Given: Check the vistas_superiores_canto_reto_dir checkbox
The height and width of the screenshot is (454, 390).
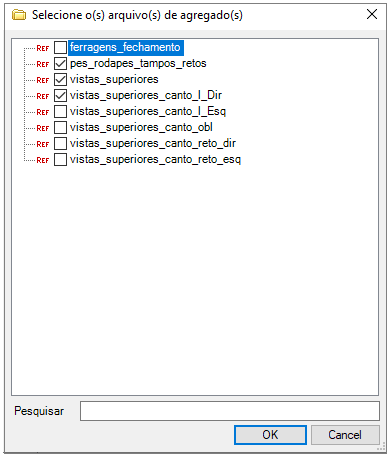Looking at the screenshot, I should (60, 144).
